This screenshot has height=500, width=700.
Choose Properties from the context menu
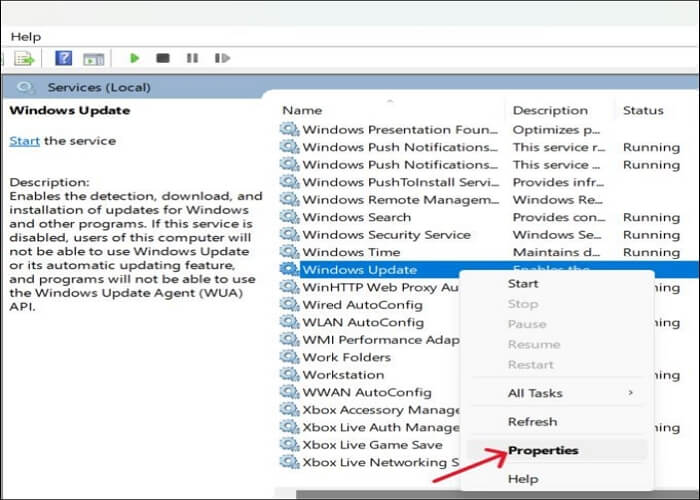pos(542,450)
